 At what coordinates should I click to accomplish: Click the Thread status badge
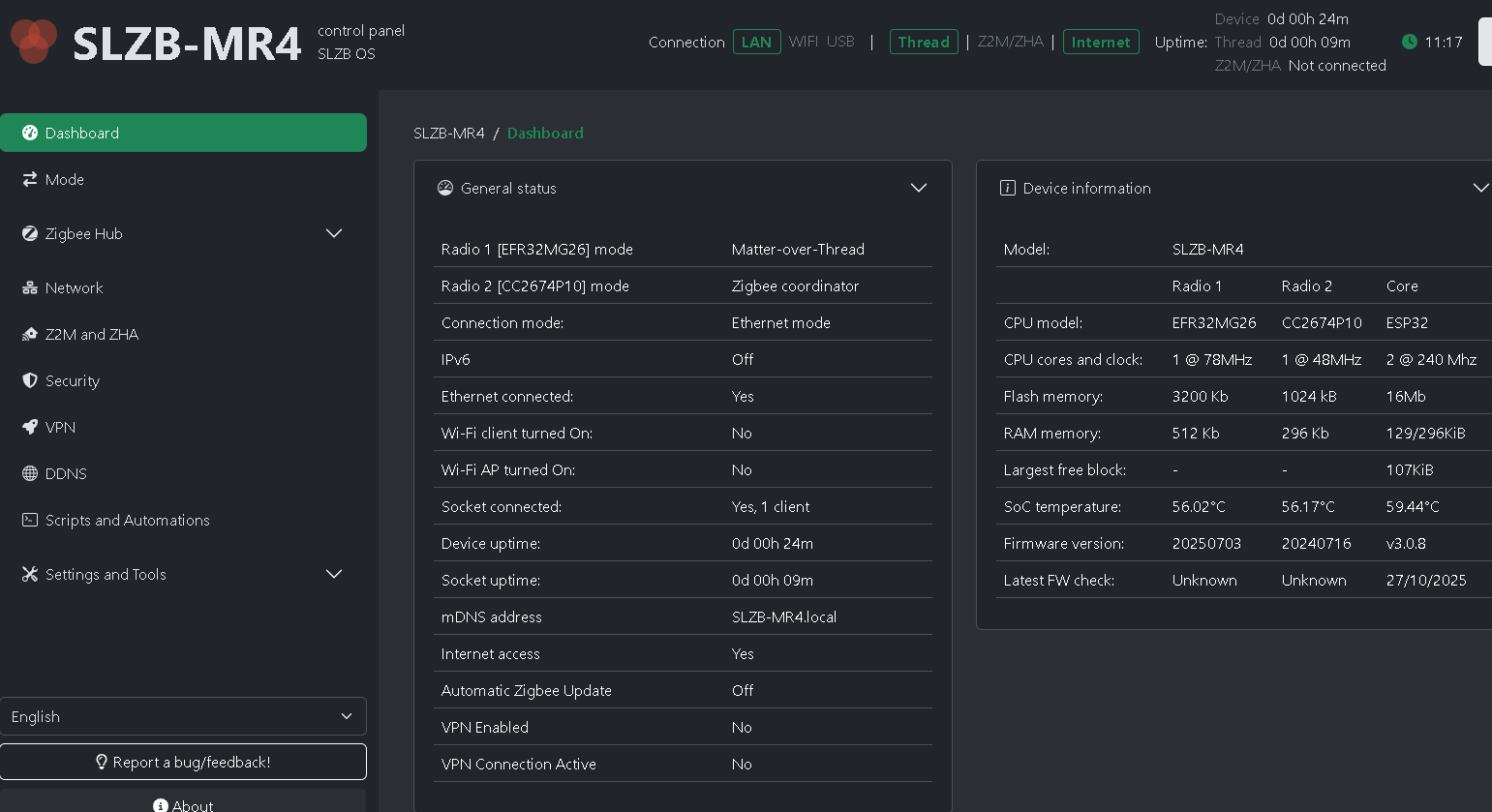[923, 43]
